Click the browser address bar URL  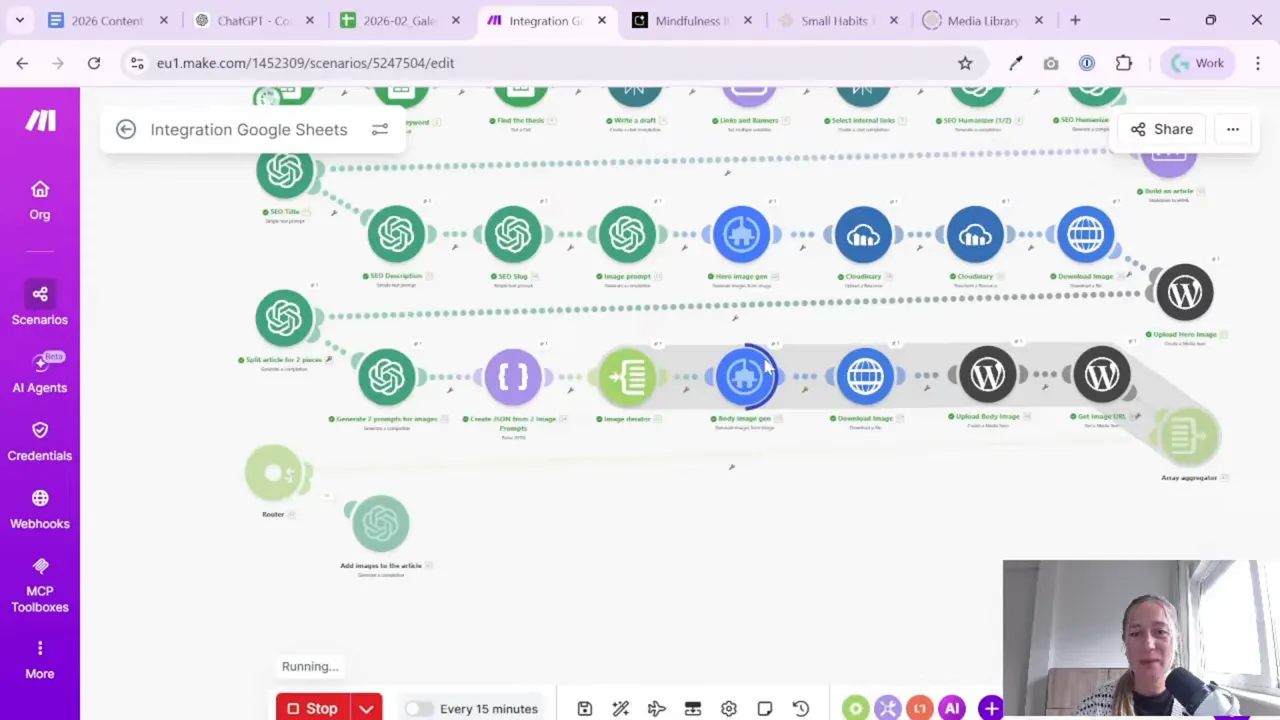tap(305, 63)
